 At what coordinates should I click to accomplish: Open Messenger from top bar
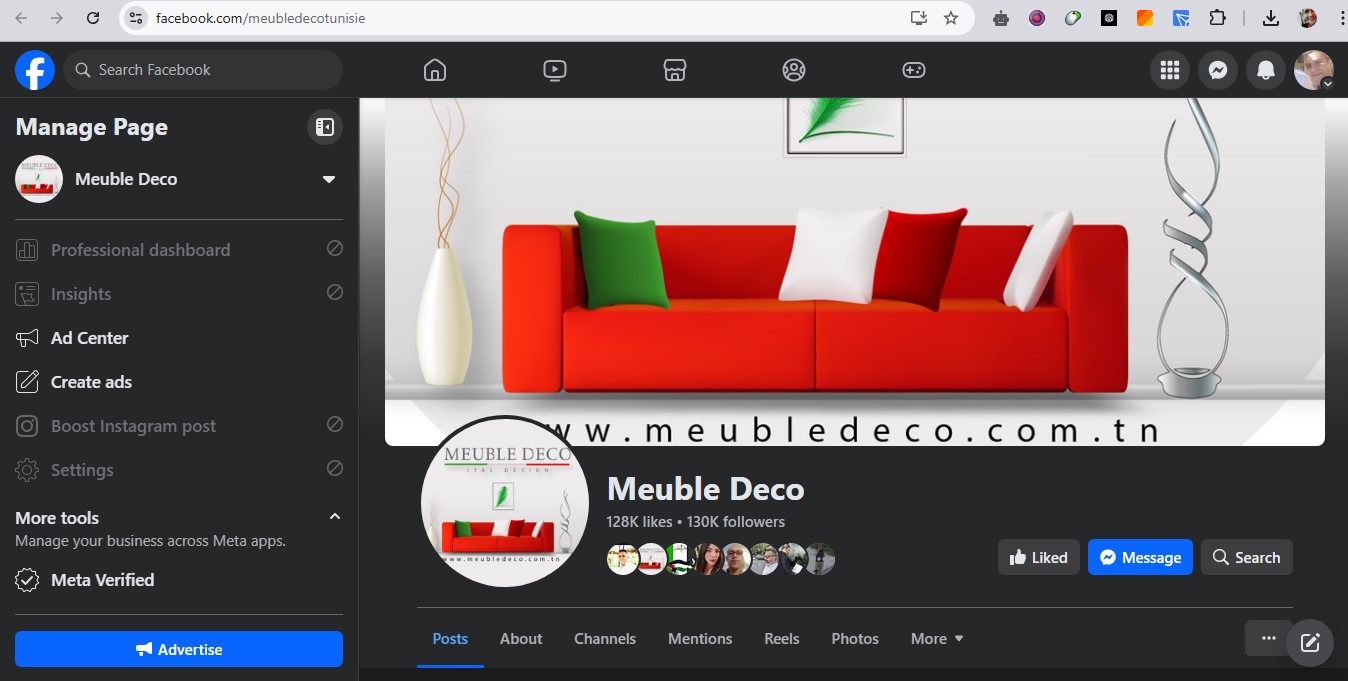[1217, 70]
